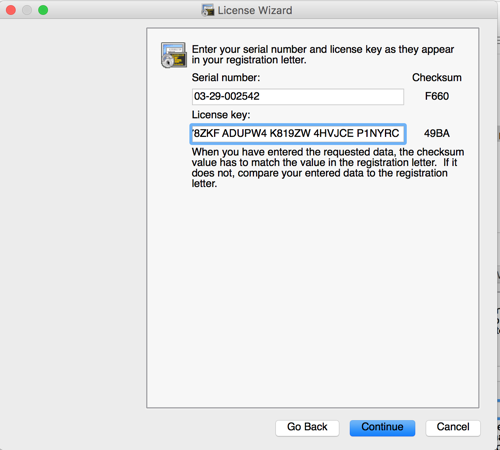
Task: Click the empty gray panel left of wizard
Action: (73, 217)
